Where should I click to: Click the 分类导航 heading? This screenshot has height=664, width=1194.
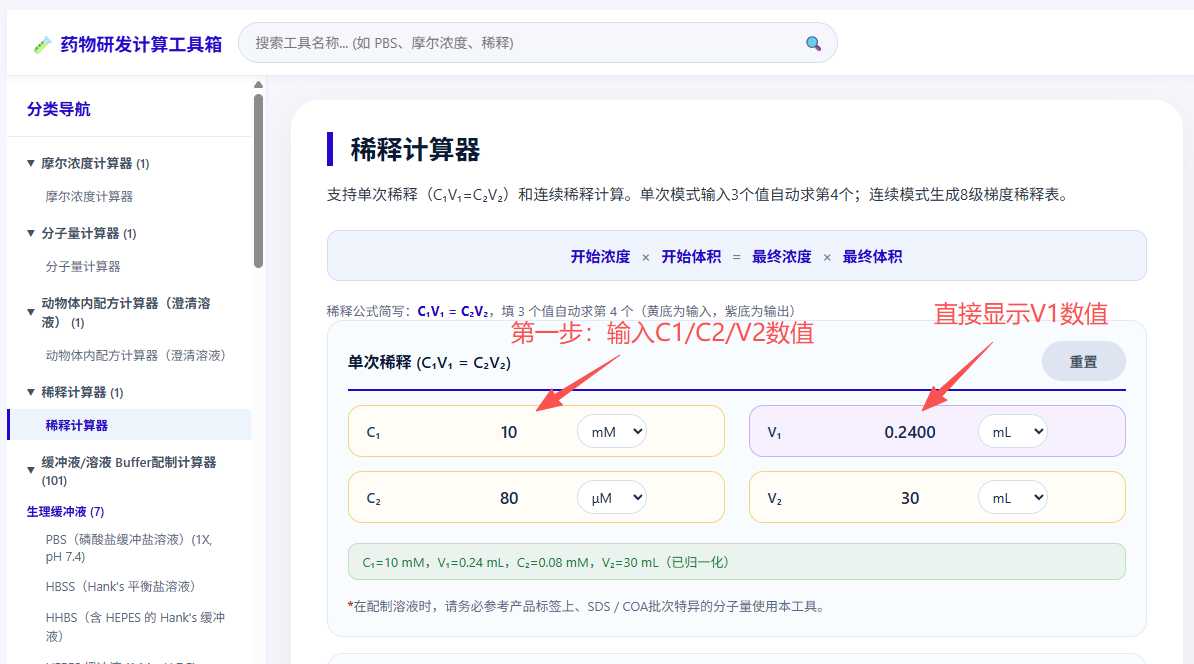coord(59,109)
